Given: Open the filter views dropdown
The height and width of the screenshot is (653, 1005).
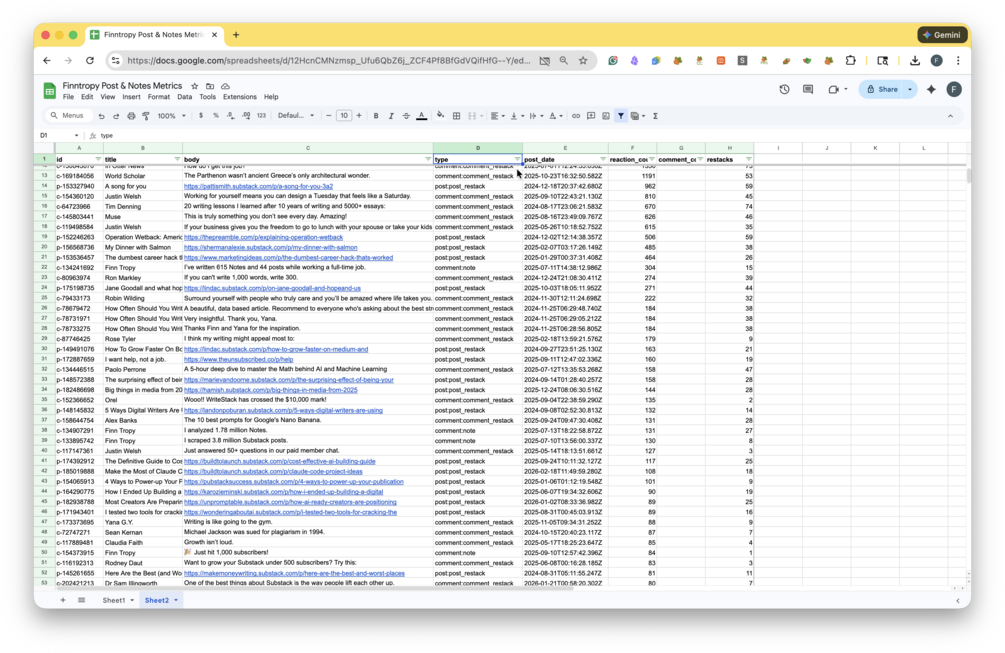Looking at the screenshot, I should [x=638, y=116].
